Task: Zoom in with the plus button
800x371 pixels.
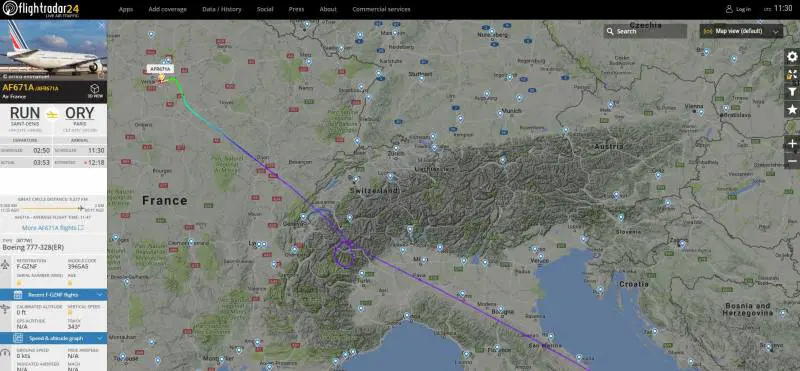Action: coord(792,144)
